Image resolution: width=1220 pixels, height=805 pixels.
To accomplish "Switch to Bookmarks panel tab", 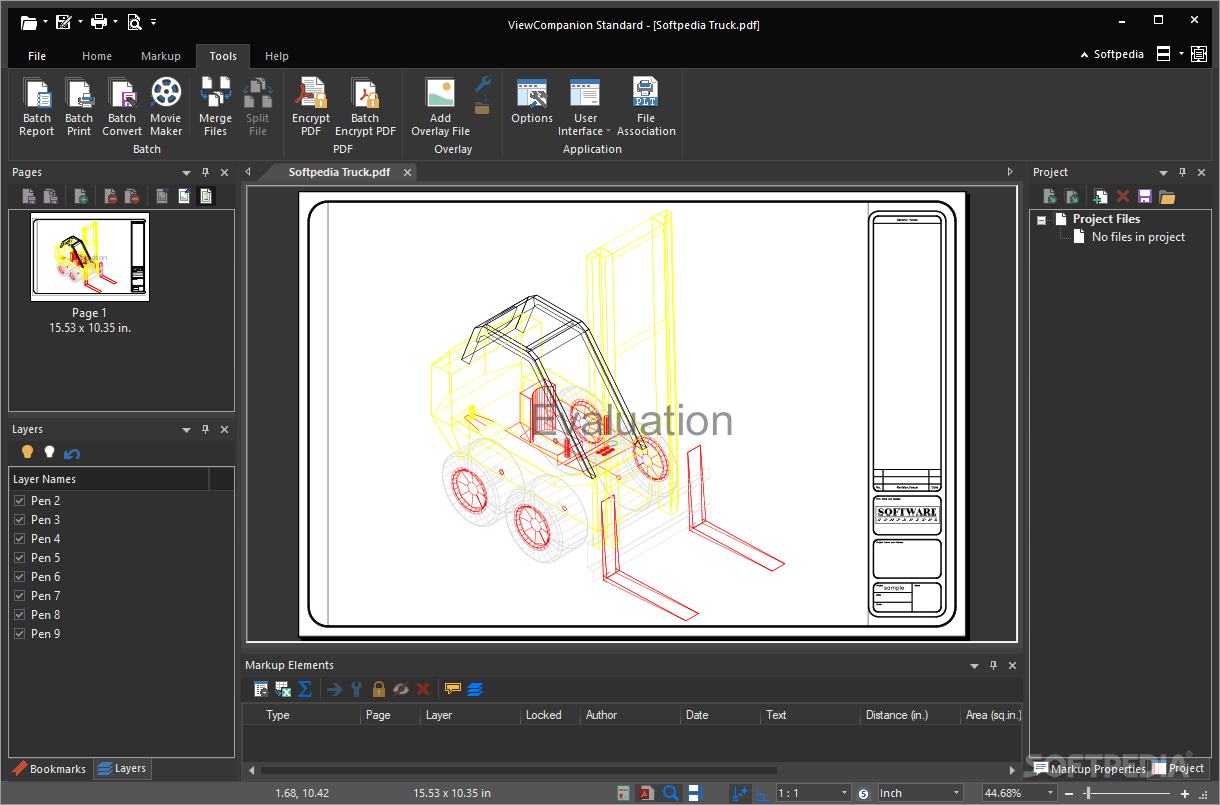I will 50,769.
